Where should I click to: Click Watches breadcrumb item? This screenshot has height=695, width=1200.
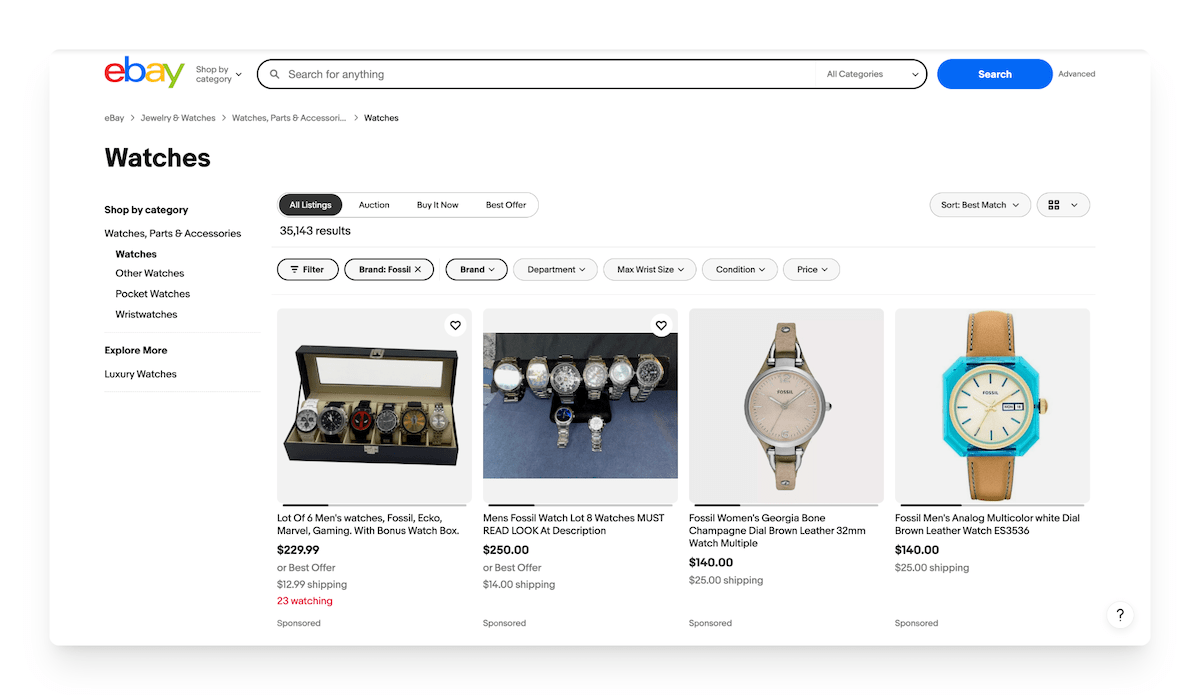381,118
